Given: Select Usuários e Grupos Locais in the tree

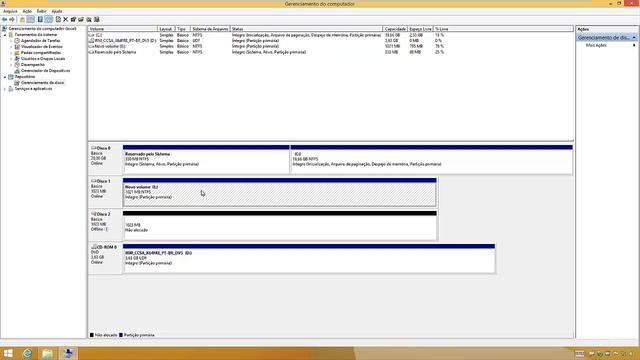Looking at the screenshot, I should [x=43, y=59].
